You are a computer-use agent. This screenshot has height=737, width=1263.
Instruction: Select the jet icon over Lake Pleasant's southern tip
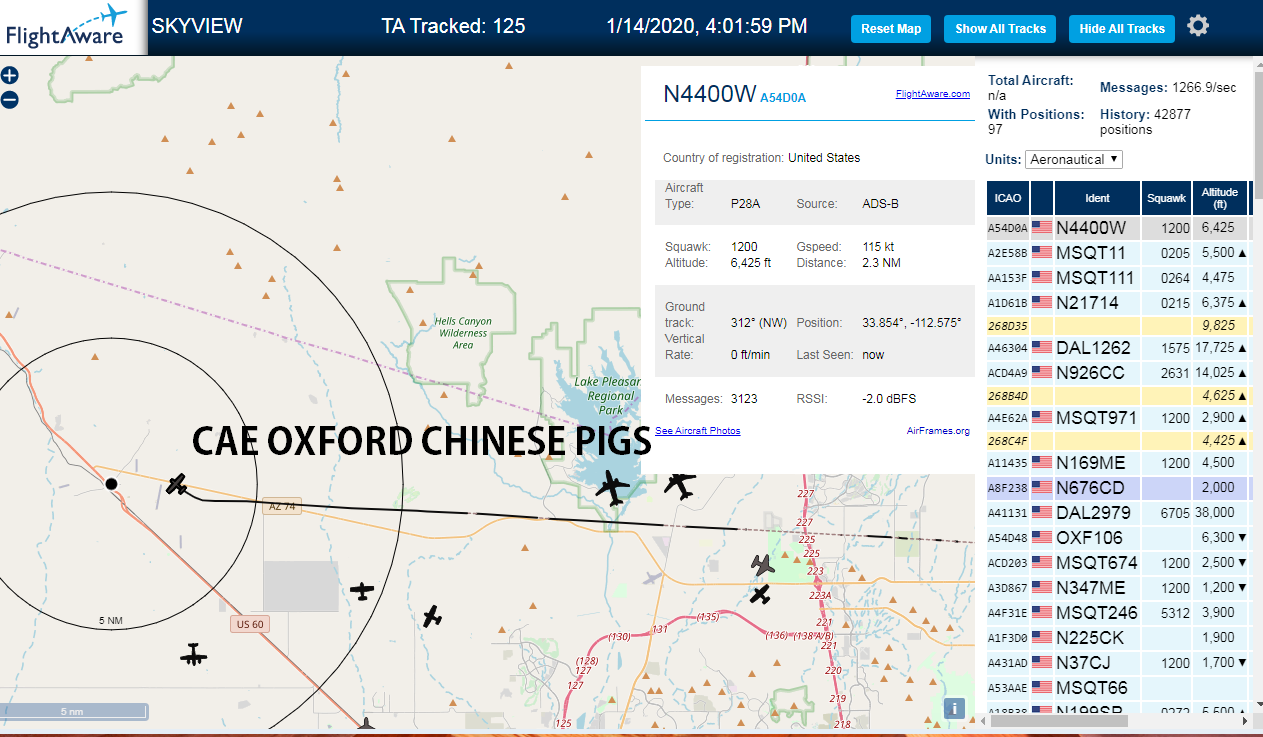click(x=612, y=489)
